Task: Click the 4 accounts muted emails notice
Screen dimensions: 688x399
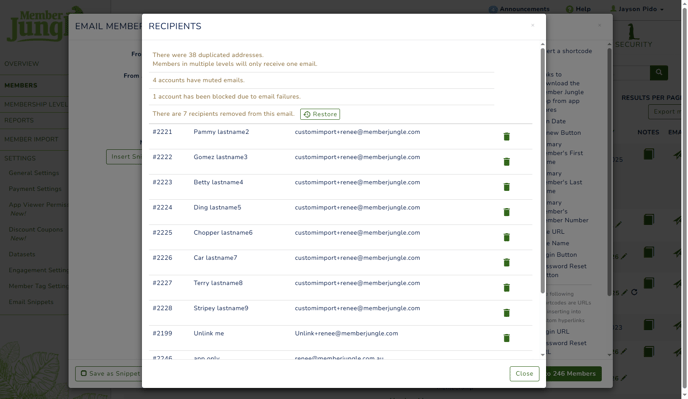Action: pyautogui.click(x=198, y=80)
